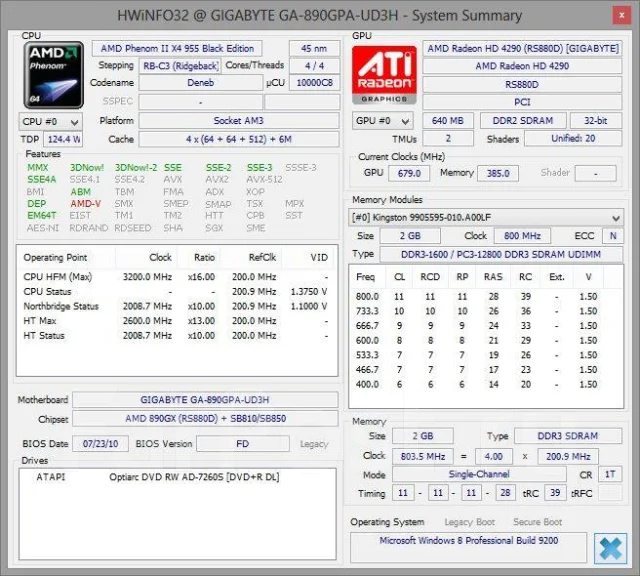Click the 640 MB video memory field
Screen dimensions: 640x576
tap(448, 121)
